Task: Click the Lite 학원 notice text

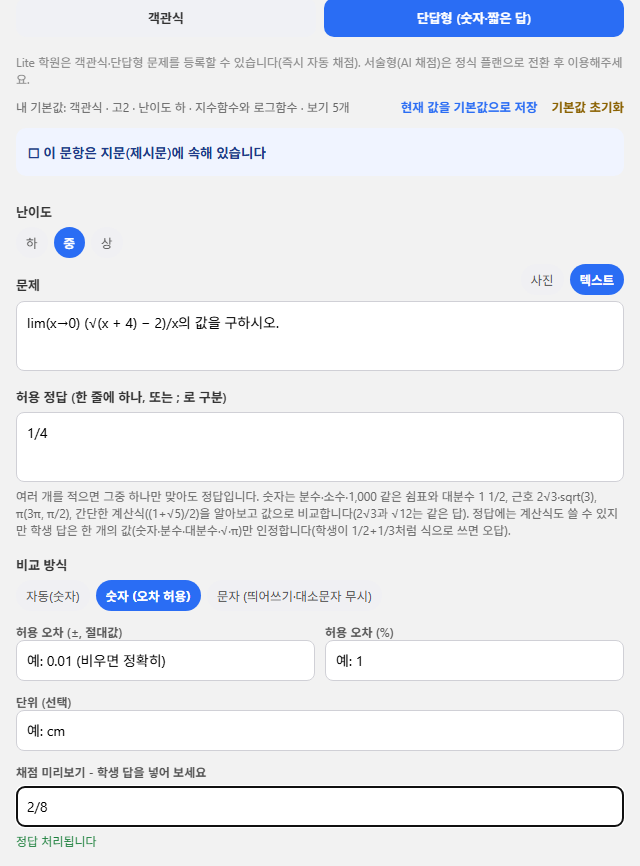Action: tap(319, 71)
